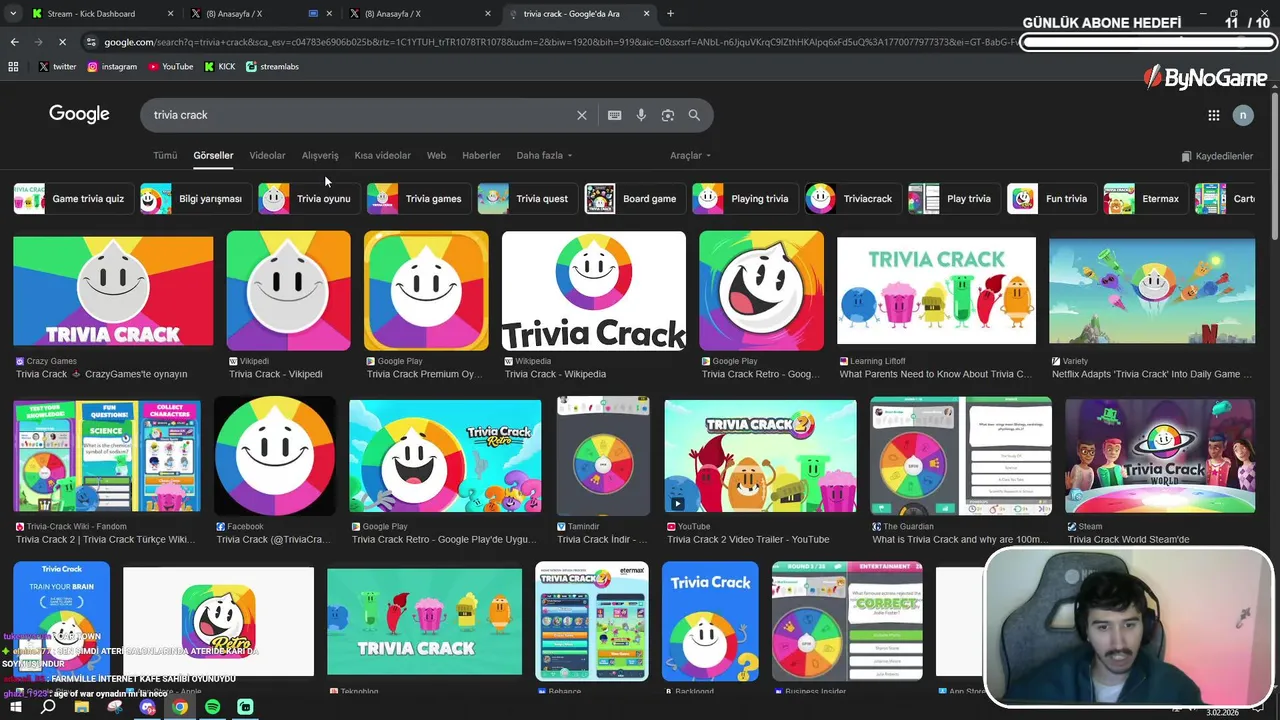Open Trivia Crack World Steam image
1280x720 pixels.
[x=1160, y=457]
